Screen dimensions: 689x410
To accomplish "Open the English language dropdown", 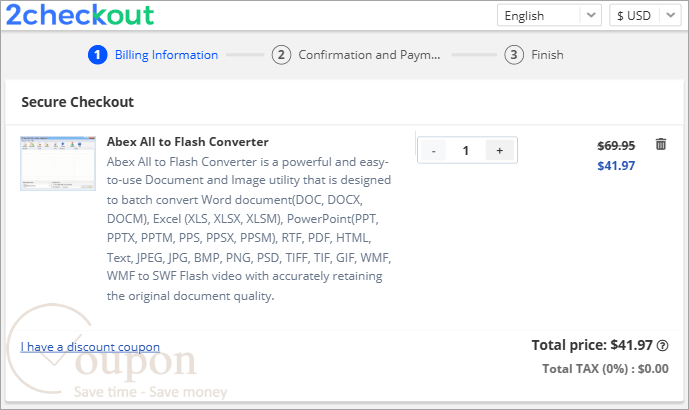I will coord(549,15).
